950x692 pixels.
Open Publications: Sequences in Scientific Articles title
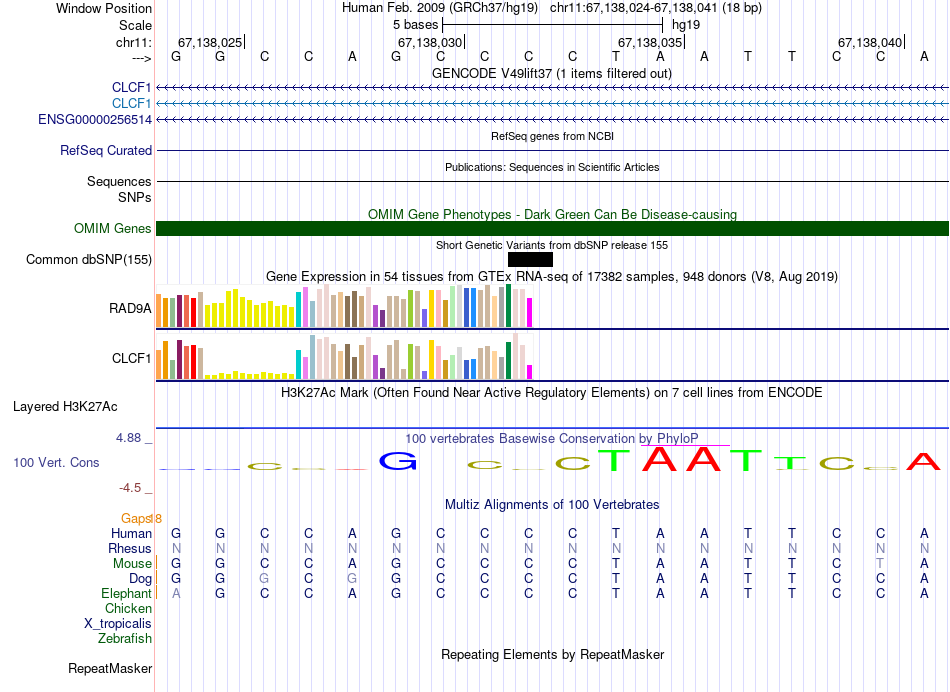click(552, 167)
